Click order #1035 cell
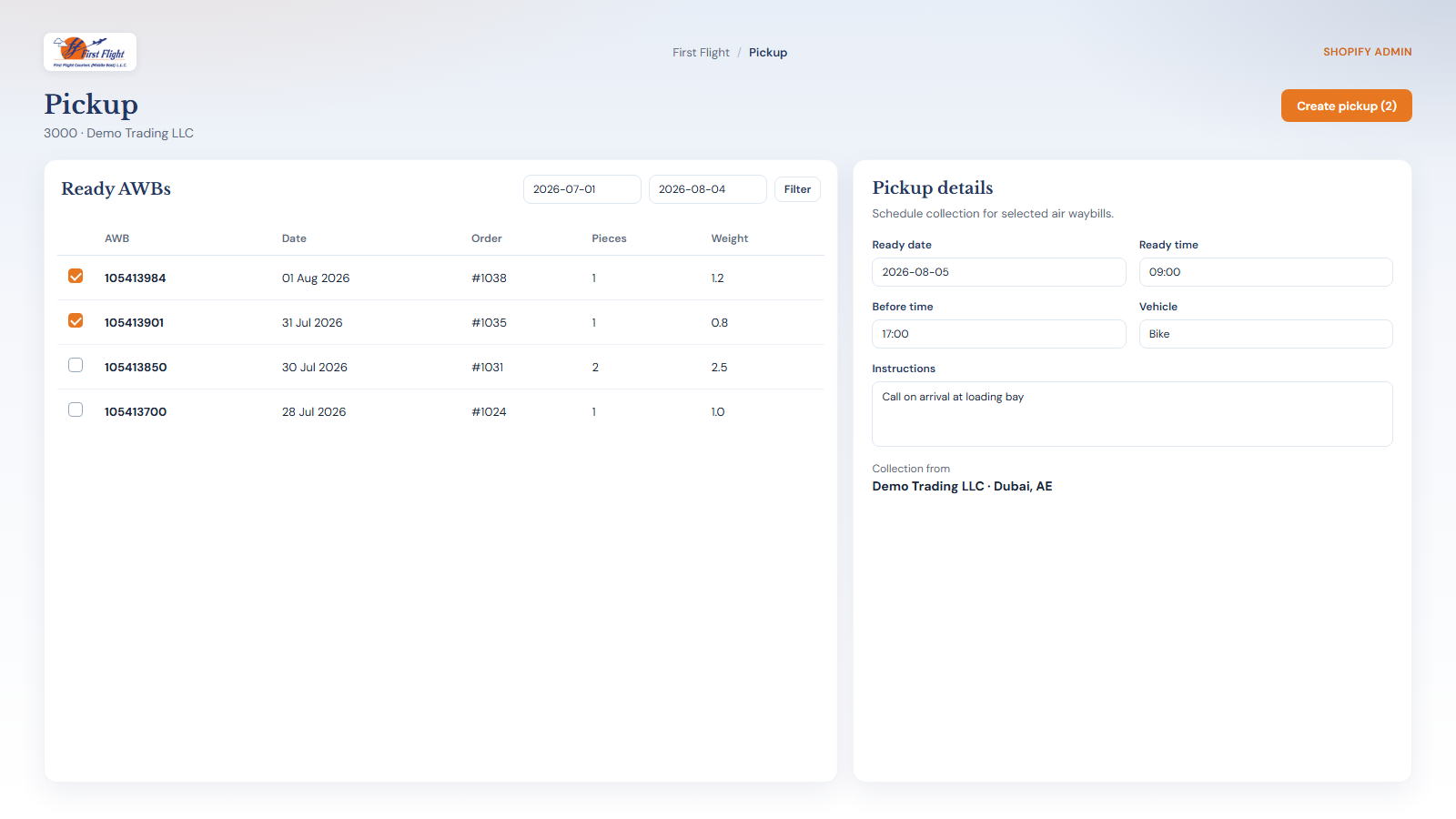Viewport: 1456px width, 819px height. point(489,323)
